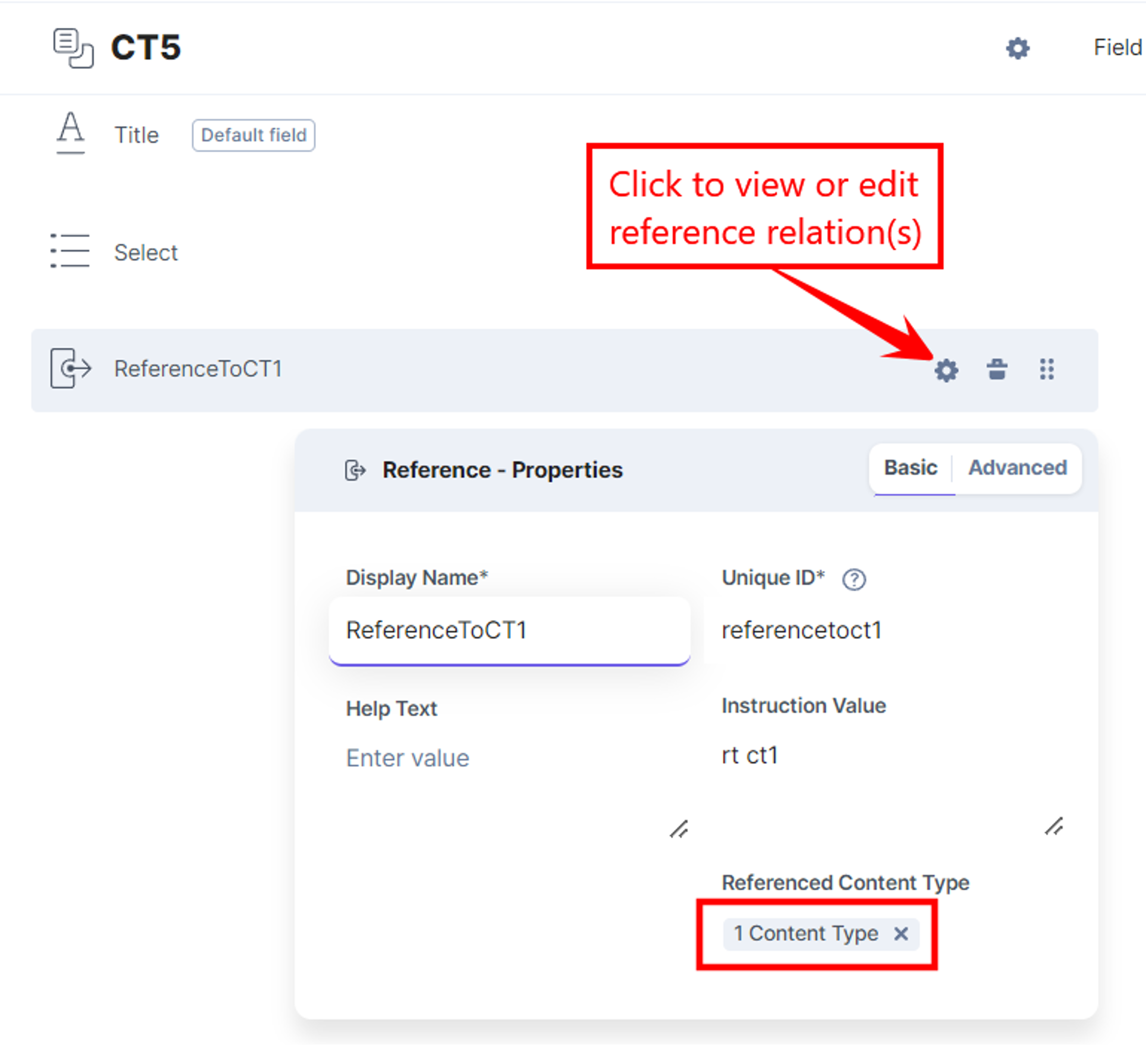Grab the ReferenceToCT1 drag handle dots
Screen dimensions: 1146x1064
click(1046, 369)
